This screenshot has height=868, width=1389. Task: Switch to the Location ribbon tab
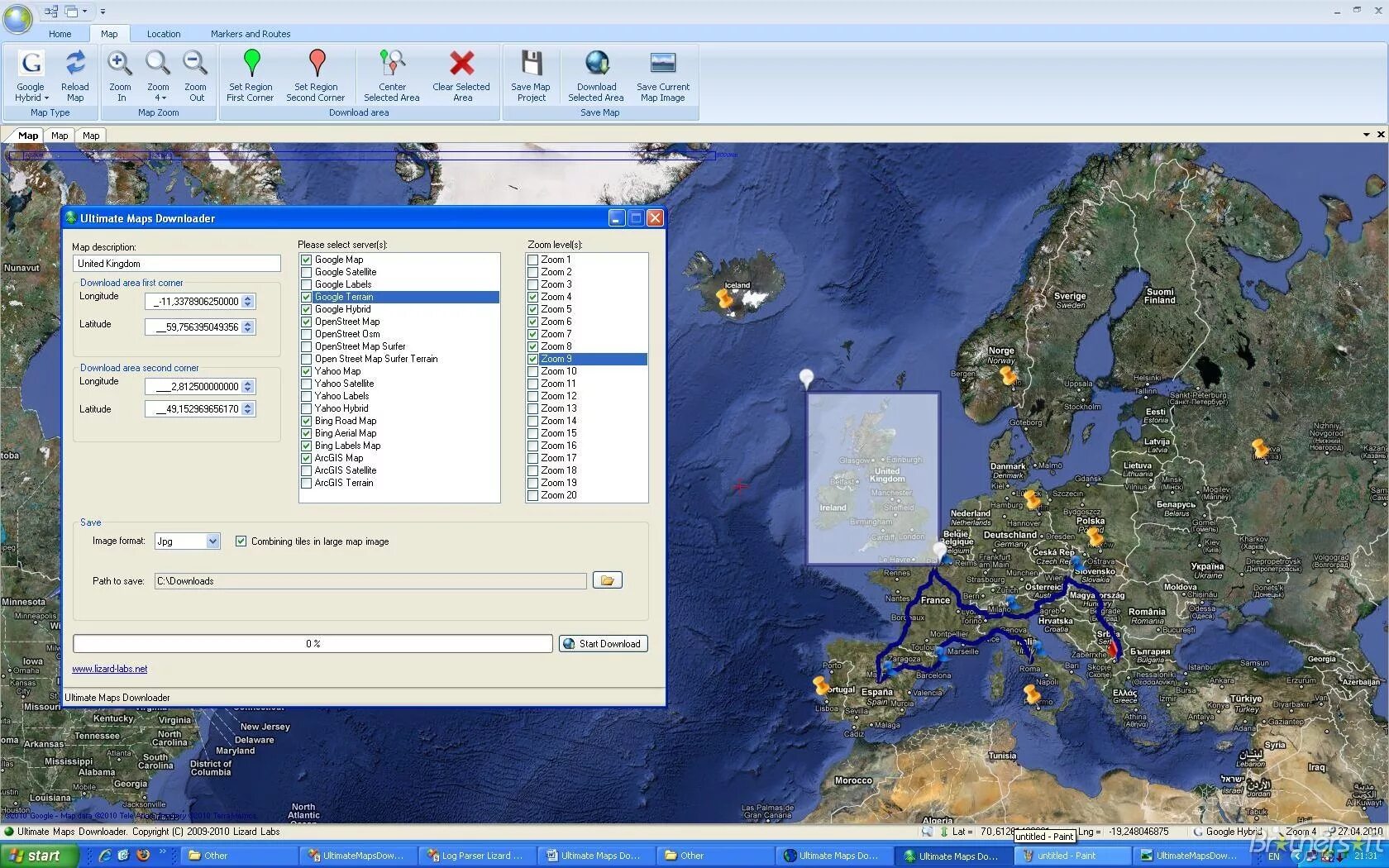164,34
